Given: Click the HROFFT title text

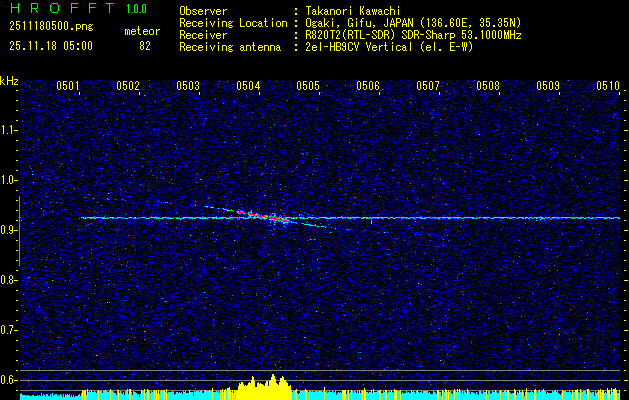Looking at the screenshot, I should pos(62,8).
